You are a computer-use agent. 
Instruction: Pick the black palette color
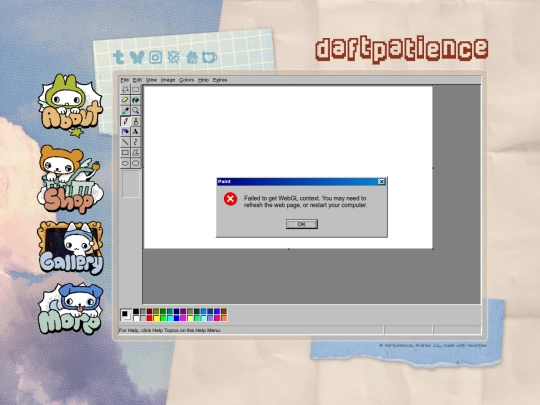[x=136, y=312]
